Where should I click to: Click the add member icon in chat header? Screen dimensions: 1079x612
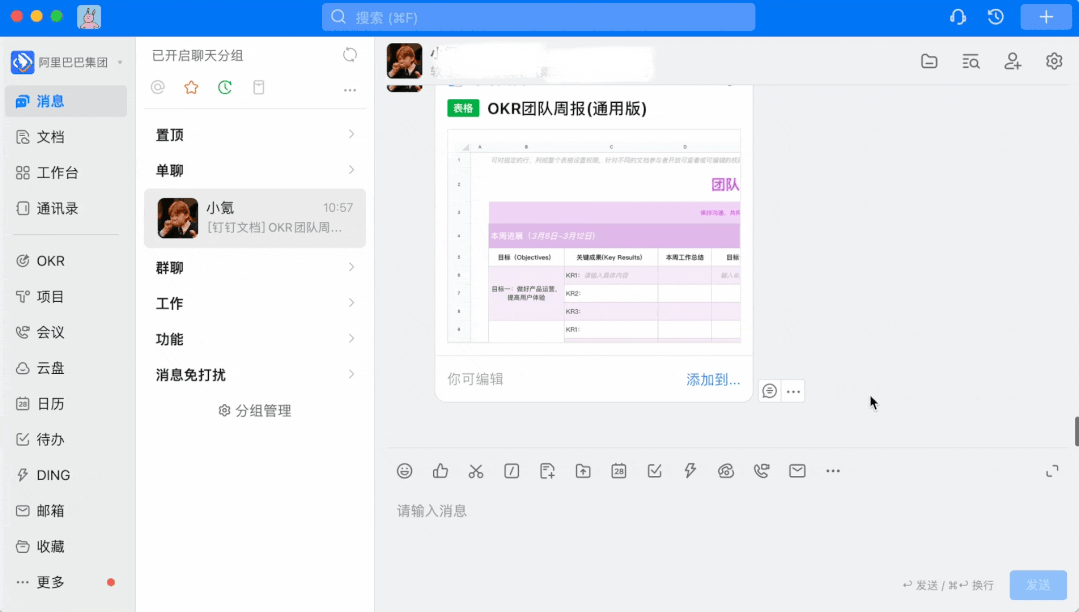pyautogui.click(x=1012, y=61)
